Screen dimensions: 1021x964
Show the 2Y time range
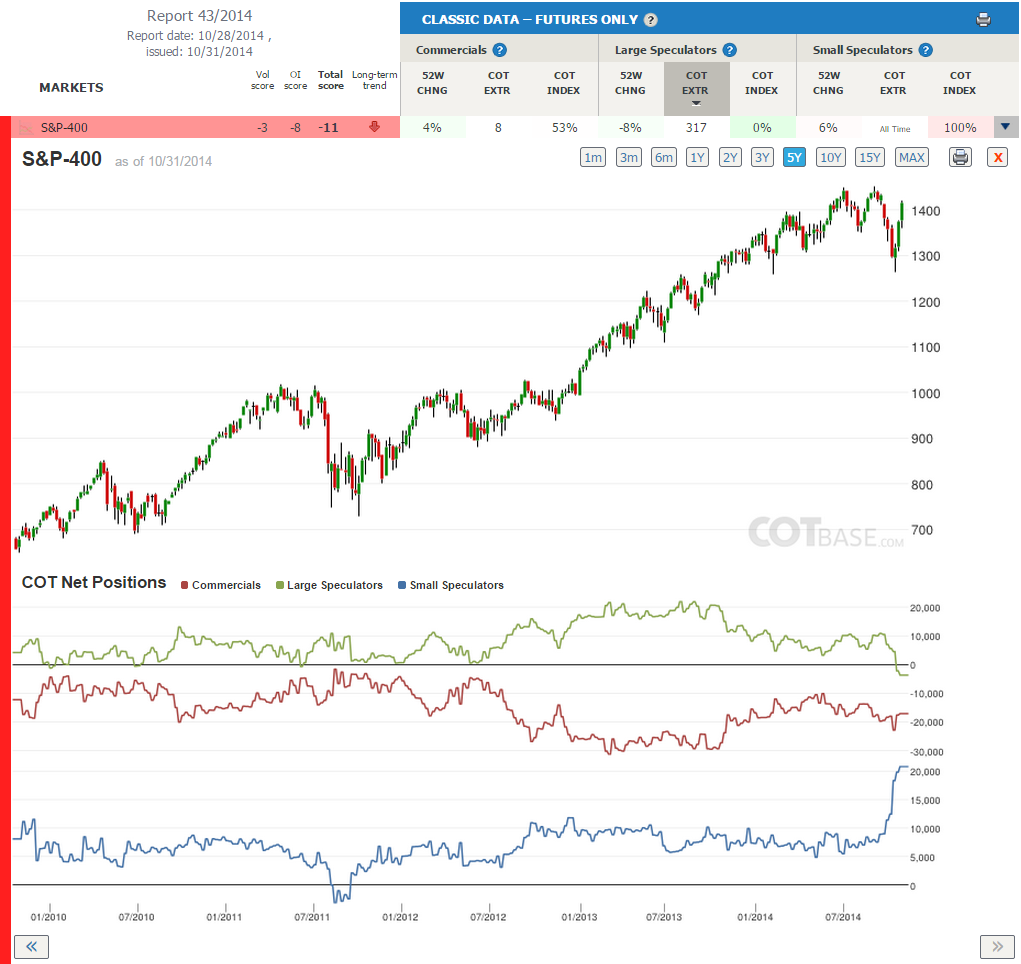730,158
